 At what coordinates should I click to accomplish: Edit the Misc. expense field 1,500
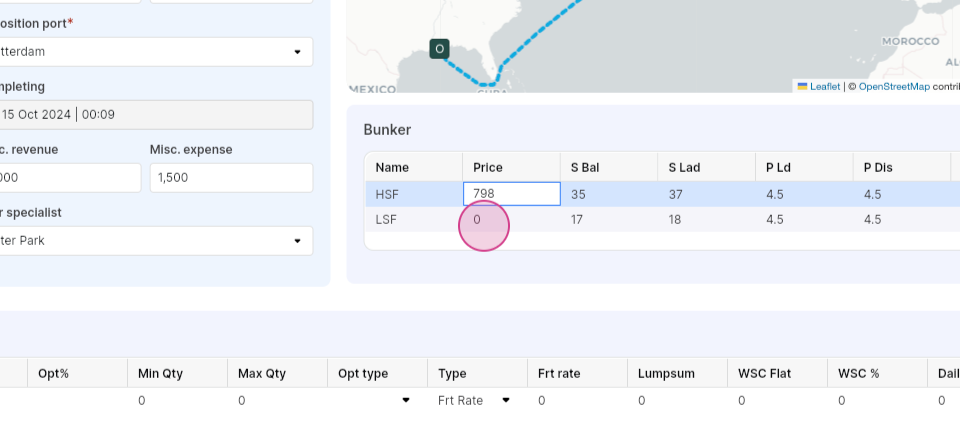coord(231,178)
